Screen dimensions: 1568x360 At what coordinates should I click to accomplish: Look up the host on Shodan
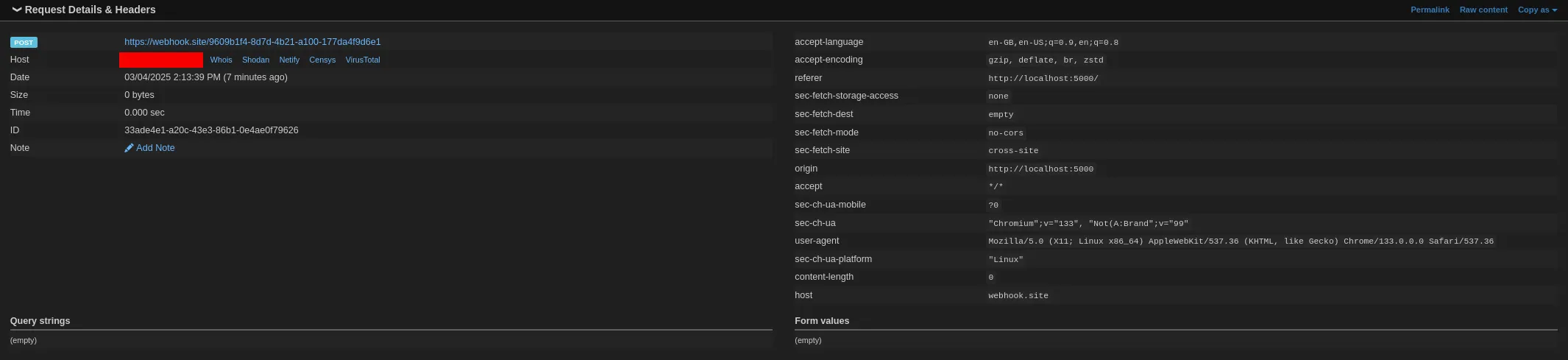click(x=255, y=60)
